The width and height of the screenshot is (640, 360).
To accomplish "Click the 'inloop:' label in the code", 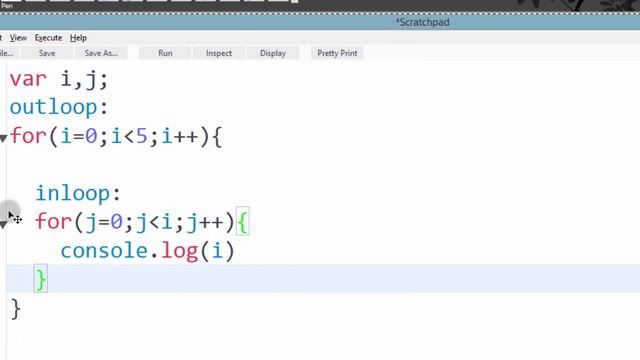I will point(78,193).
